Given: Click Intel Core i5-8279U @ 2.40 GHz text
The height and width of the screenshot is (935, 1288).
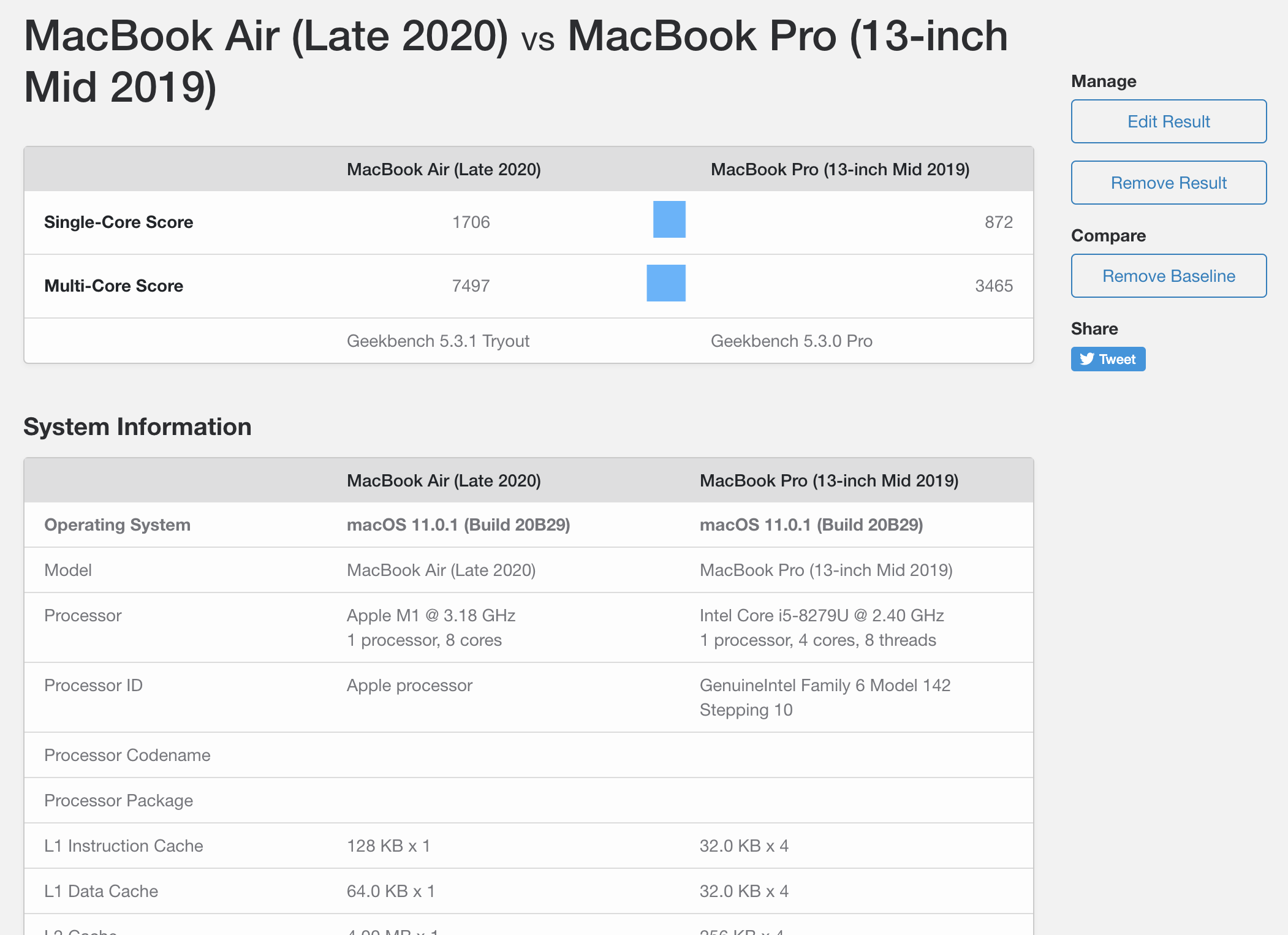Looking at the screenshot, I should coord(822,616).
